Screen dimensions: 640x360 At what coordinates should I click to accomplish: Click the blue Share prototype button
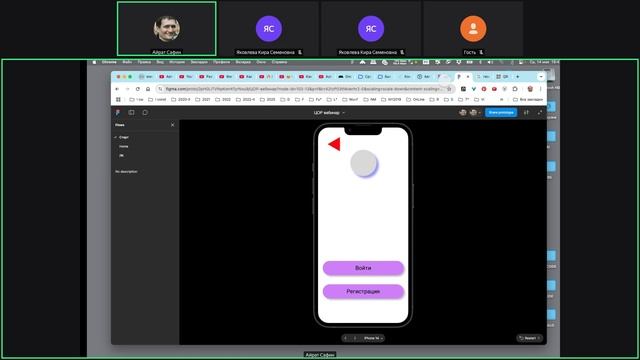[x=501, y=112]
